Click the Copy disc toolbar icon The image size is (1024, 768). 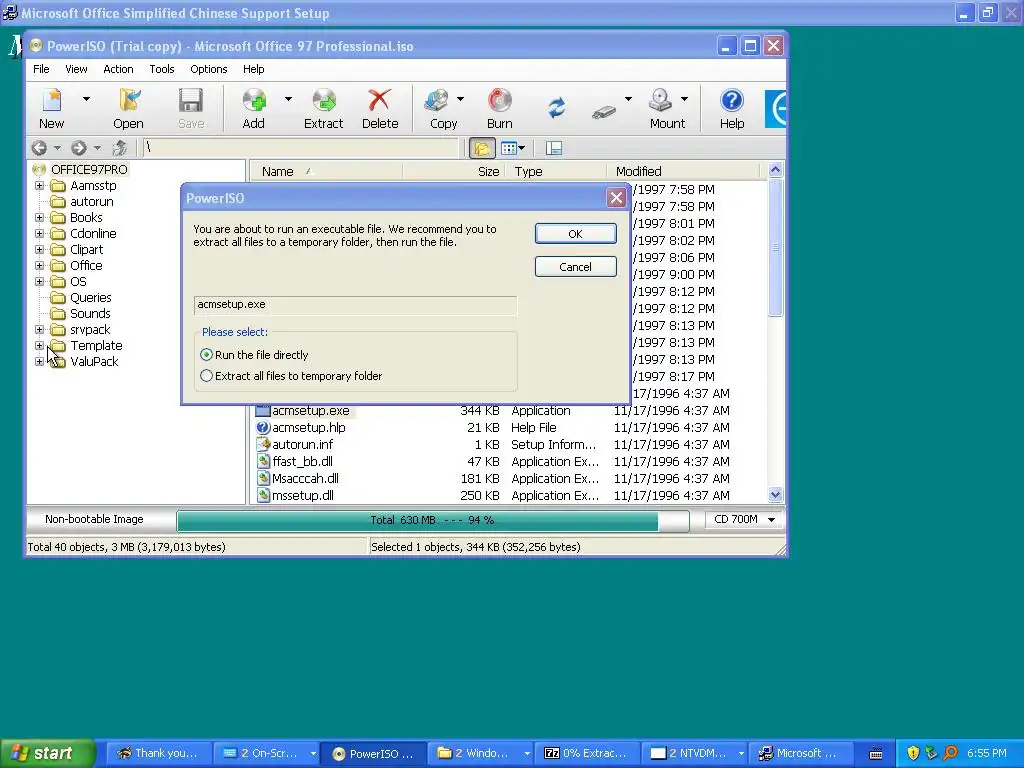pyautogui.click(x=436, y=101)
